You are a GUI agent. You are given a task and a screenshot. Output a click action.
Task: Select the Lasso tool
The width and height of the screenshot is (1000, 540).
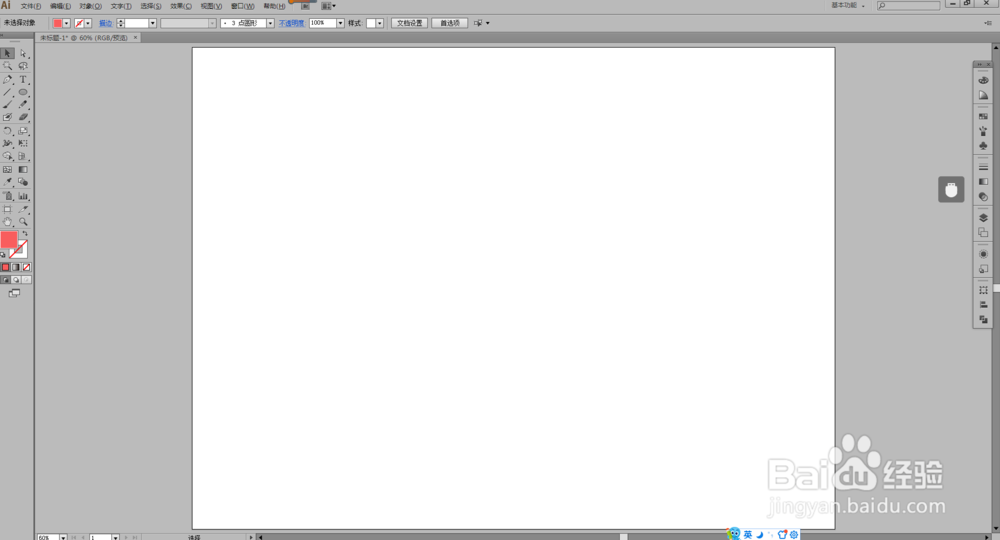[x=23, y=66]
